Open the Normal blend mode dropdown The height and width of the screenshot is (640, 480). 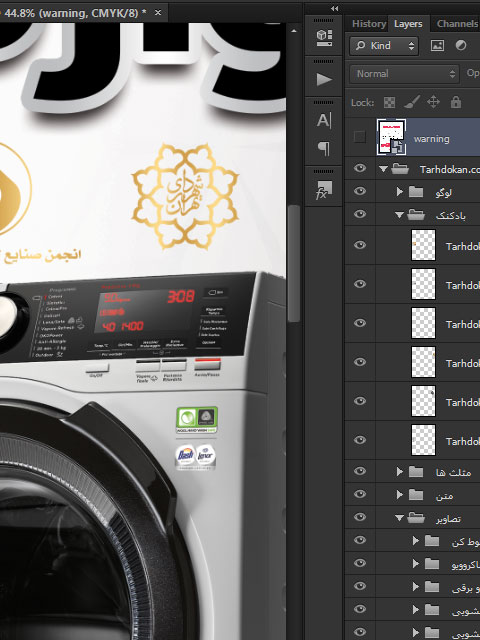point(404,74)
